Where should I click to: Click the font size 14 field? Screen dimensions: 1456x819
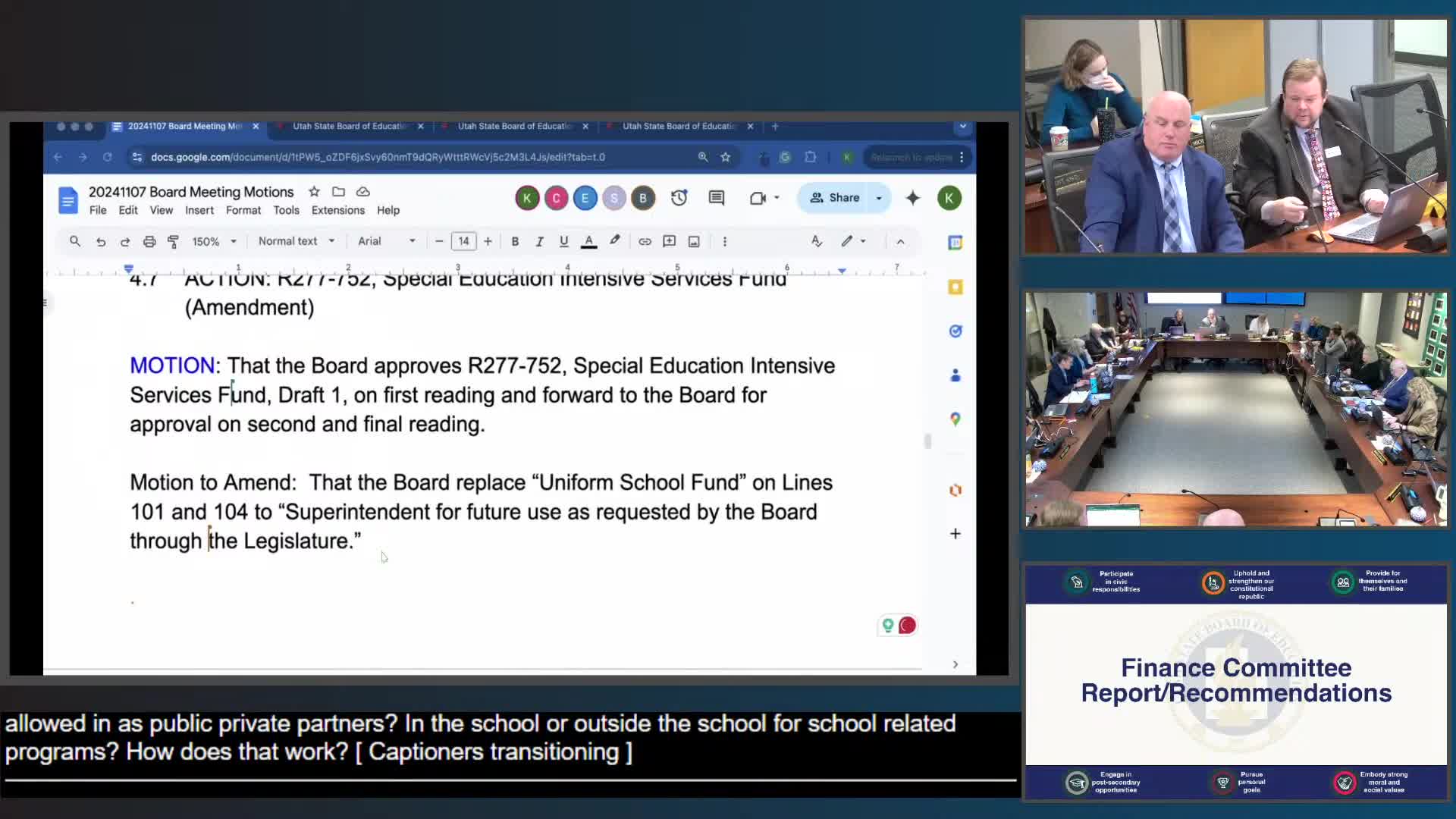click(x=463, y=241)
